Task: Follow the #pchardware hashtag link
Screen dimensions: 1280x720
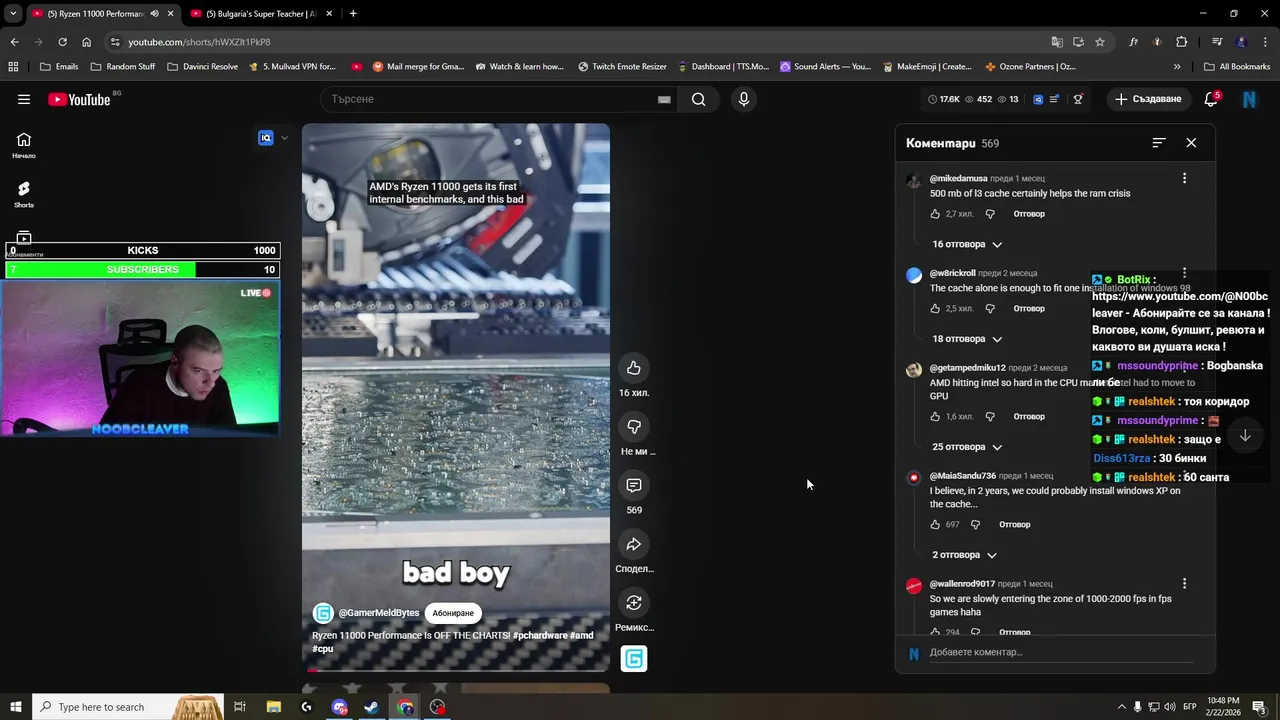Action: [x=540, y=636]
